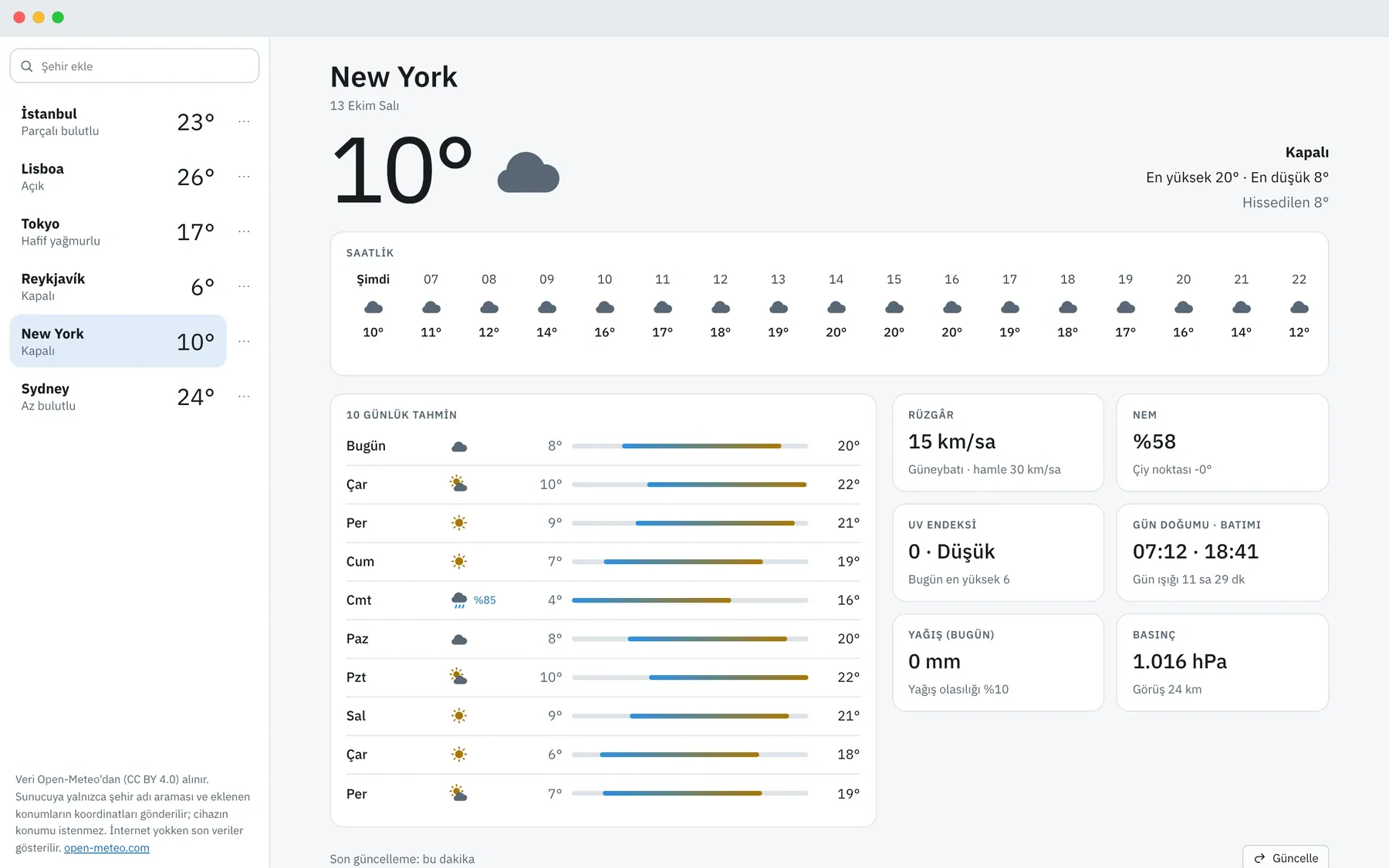This screenshot has width=1389, height=868.
Task: Click the UV Endeksi card
Action: tap(999, 552)
